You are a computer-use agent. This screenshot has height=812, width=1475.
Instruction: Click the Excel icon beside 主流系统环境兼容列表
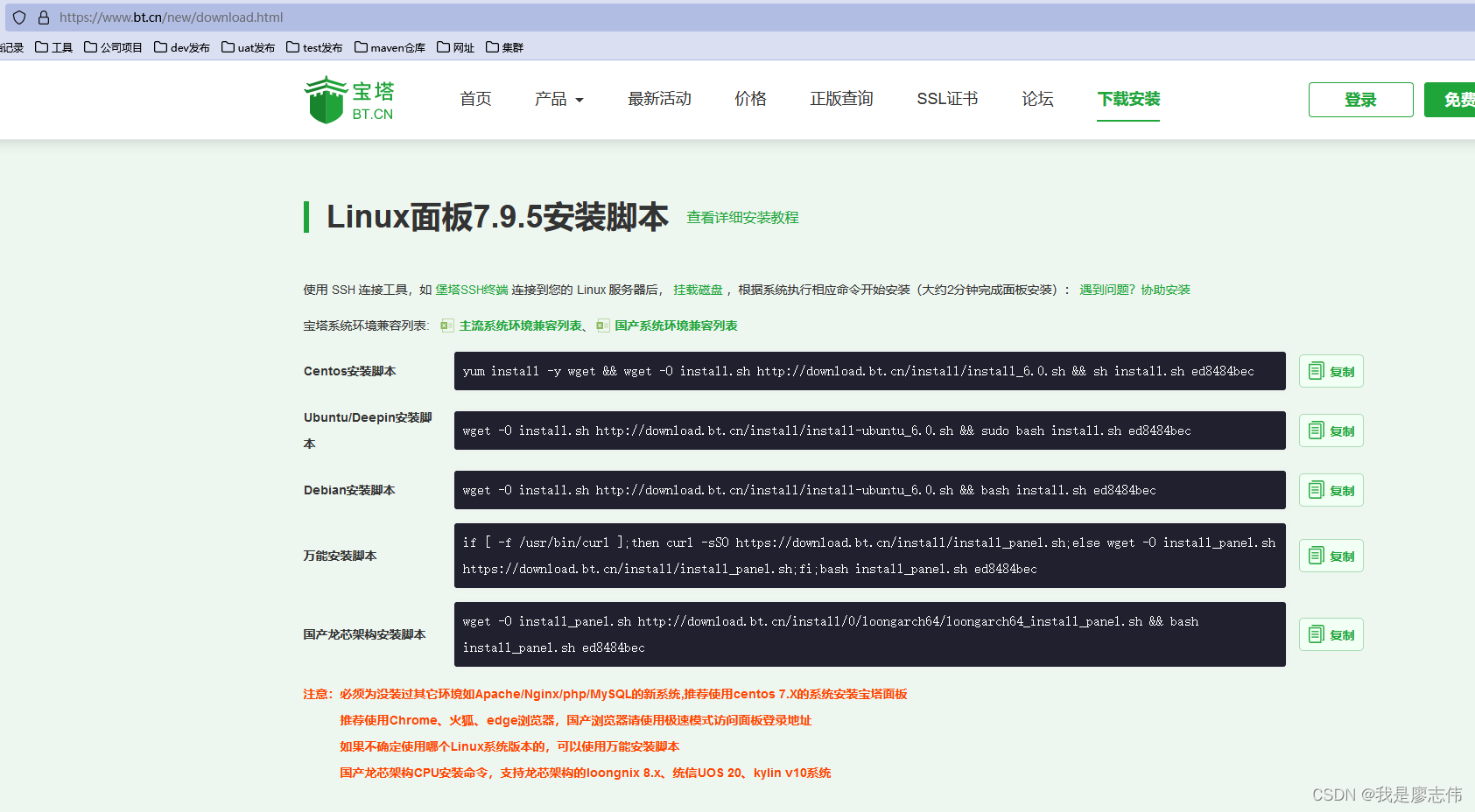(446, 325)
